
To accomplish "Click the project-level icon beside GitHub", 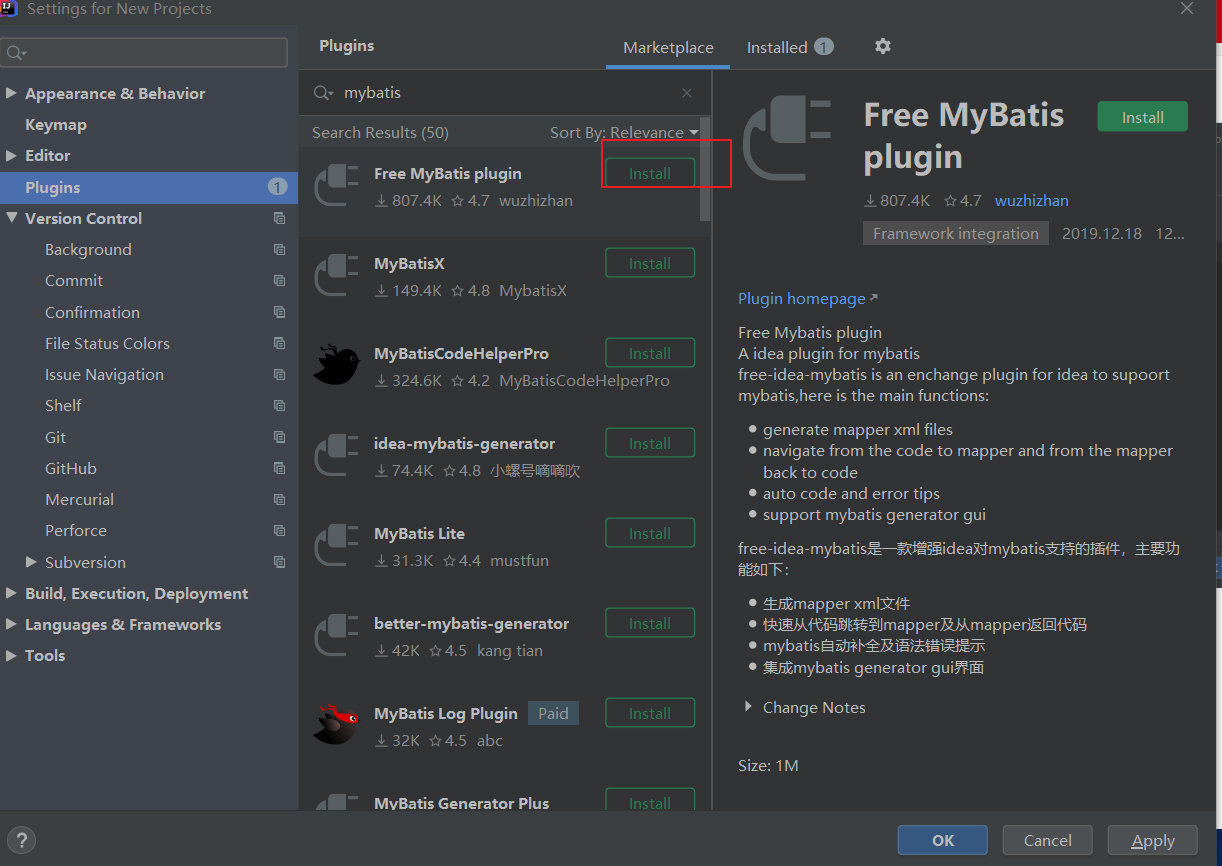I will (279, 468).
